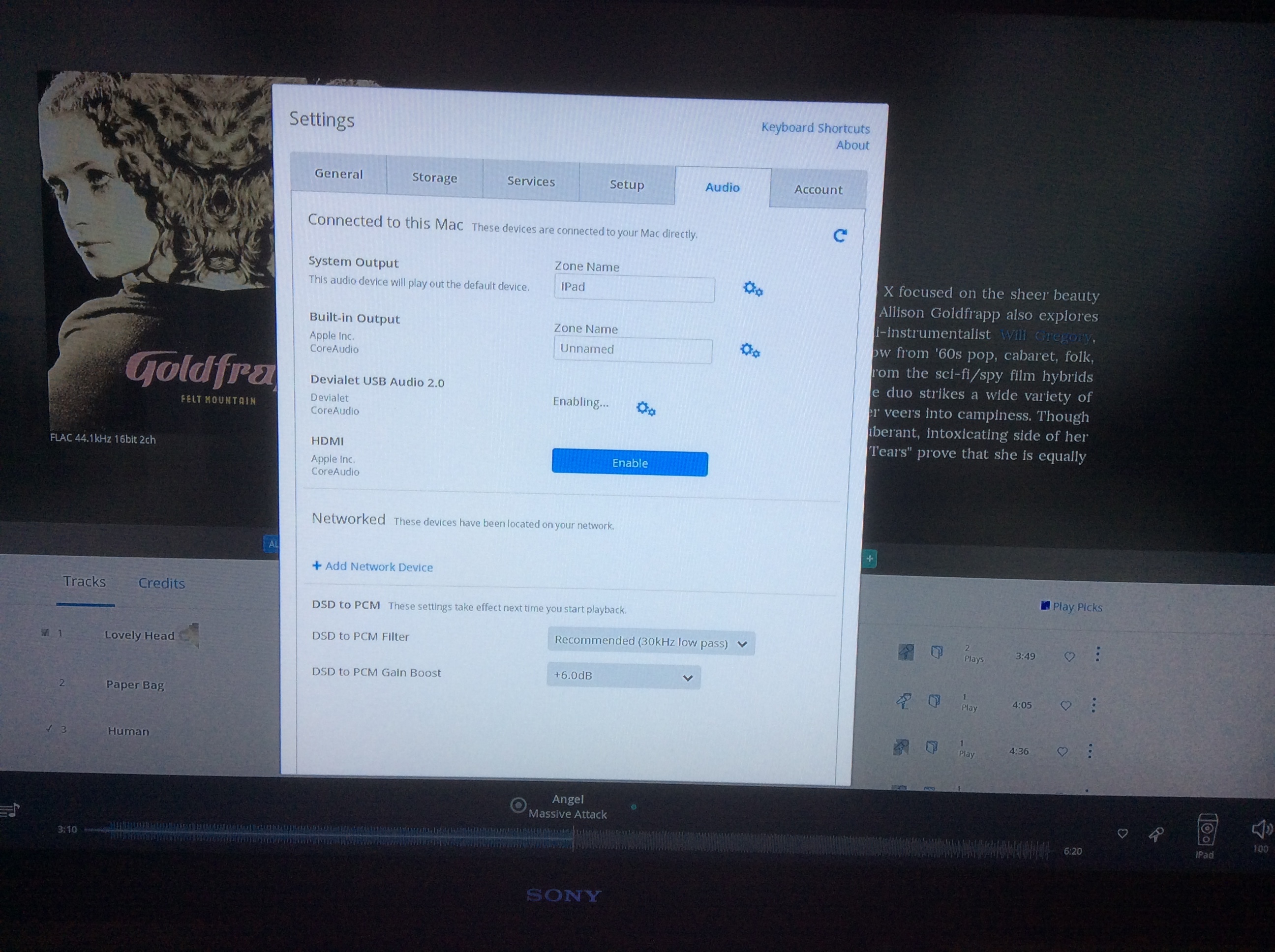This screenshot has height=952, width=1275.
Task: Select the Human track
Action: [x=128, y=731]
